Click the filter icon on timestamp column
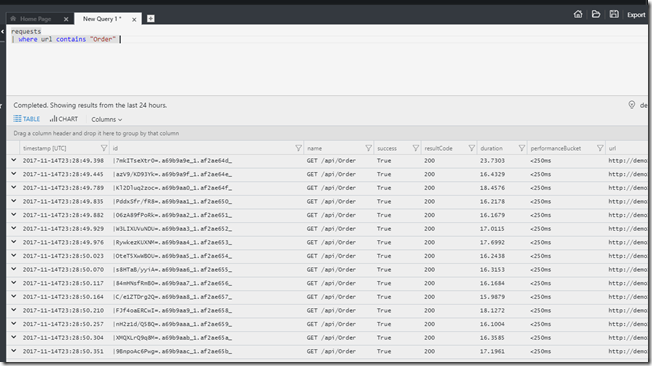 tap(104, 148)
